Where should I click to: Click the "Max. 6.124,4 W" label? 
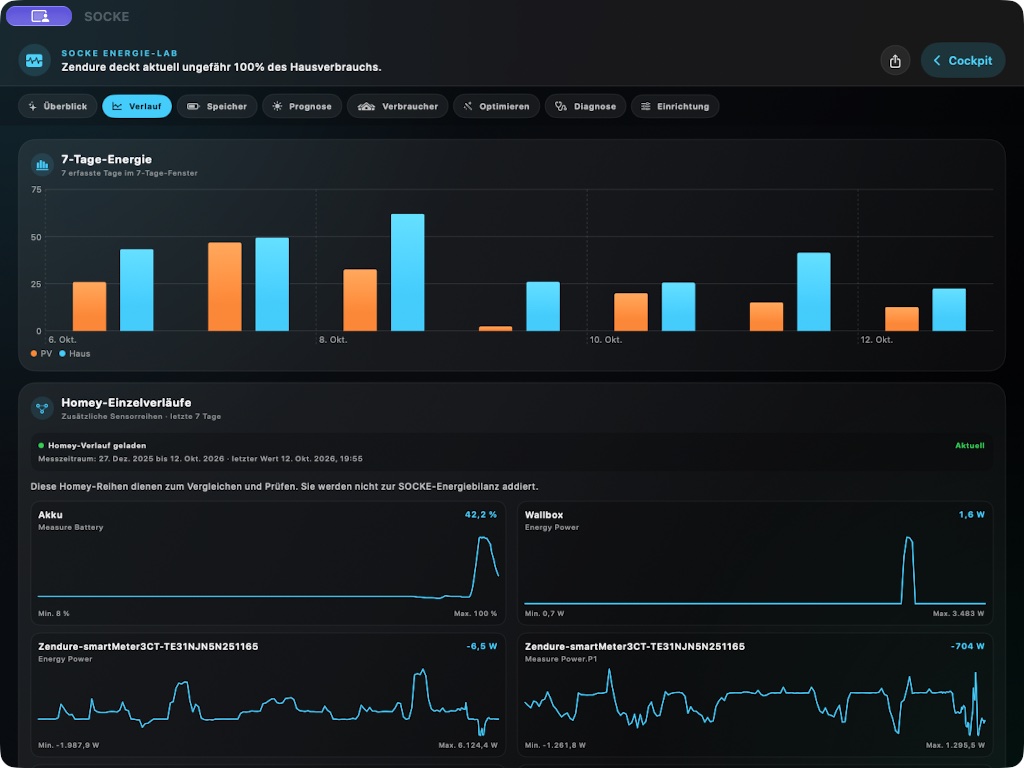click(x=468, y=745)
